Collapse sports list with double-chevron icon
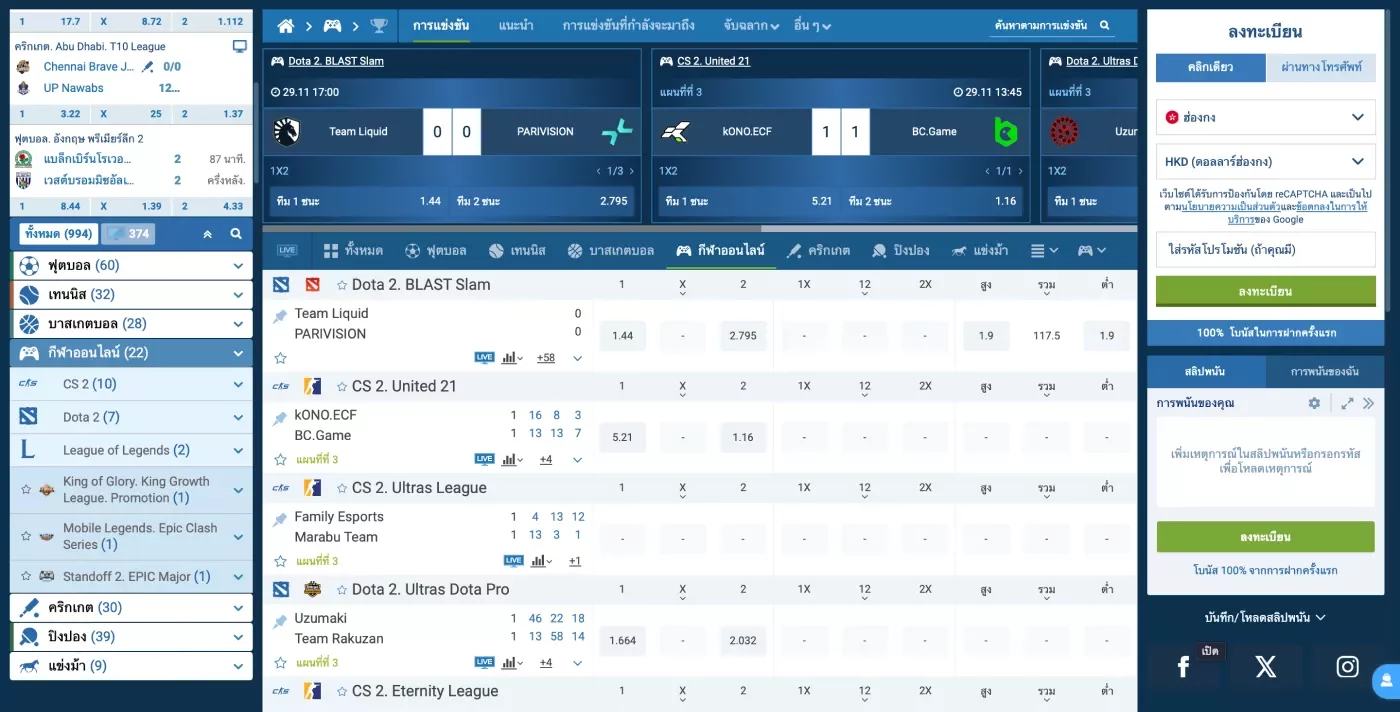The height and width of the screenshot is (712, 1400). (x=208, y=234)
